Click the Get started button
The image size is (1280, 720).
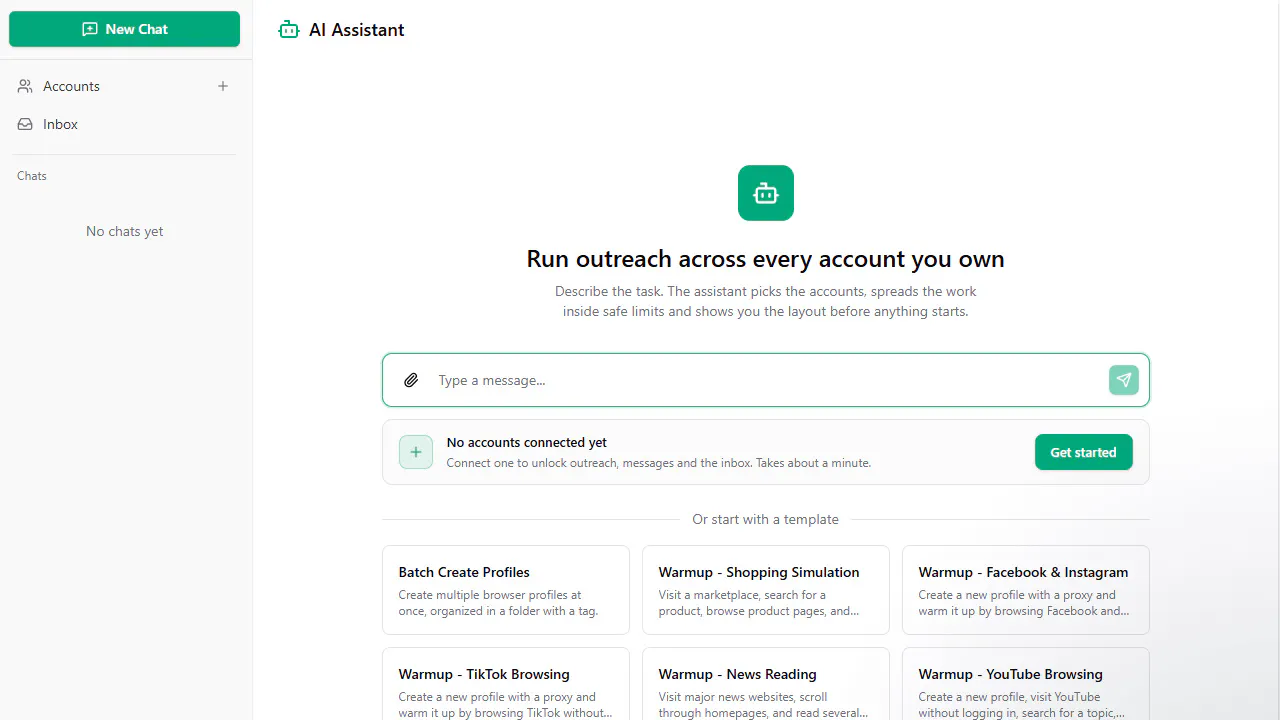1083,452
